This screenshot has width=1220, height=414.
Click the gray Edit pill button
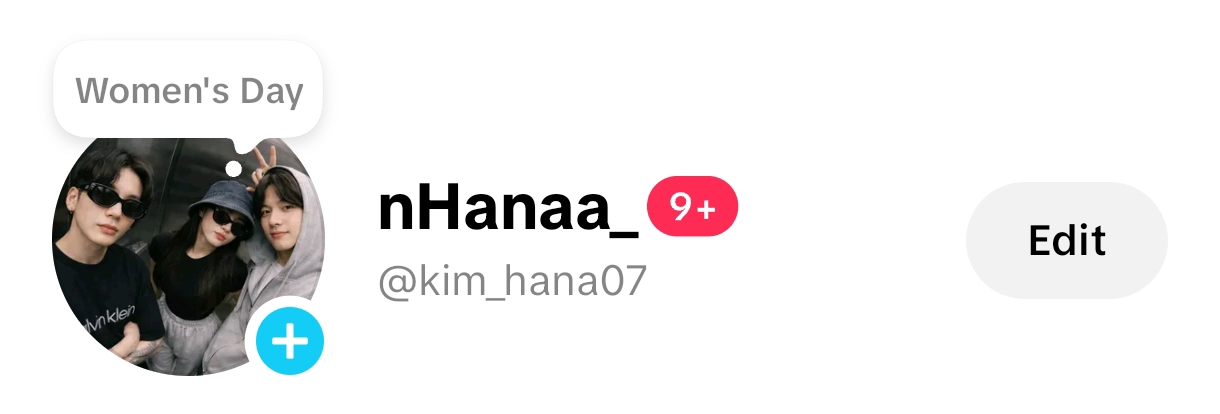point(1066,240)
